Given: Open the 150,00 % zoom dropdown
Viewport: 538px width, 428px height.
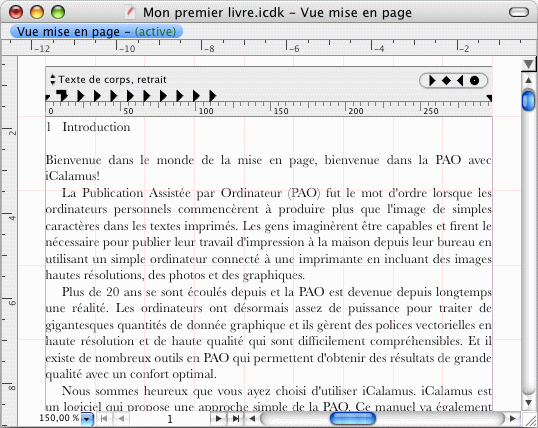Looking at the screenshot, I should 87,419.
